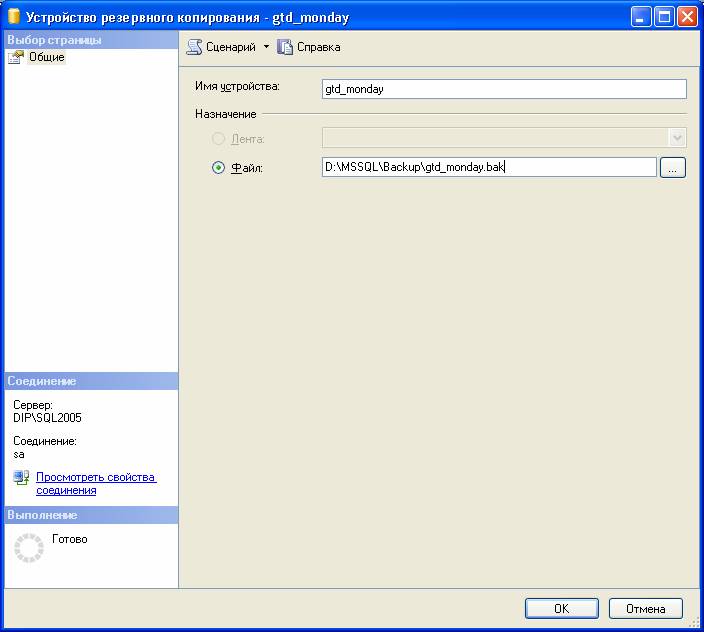The width and height of the screenshot is (704, 632).
Task: Click the Сценарий script button in toolbar
Action: (x=222, y=47)
